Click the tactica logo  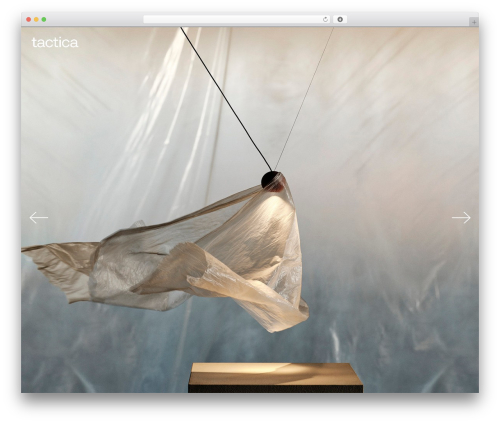coord(55,43)
